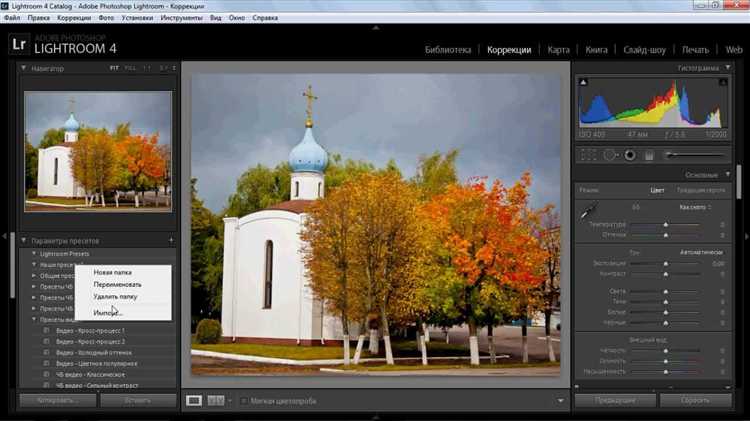
Task: Apply preset Видео - Холодный оттенок
Action: [94, 353]
